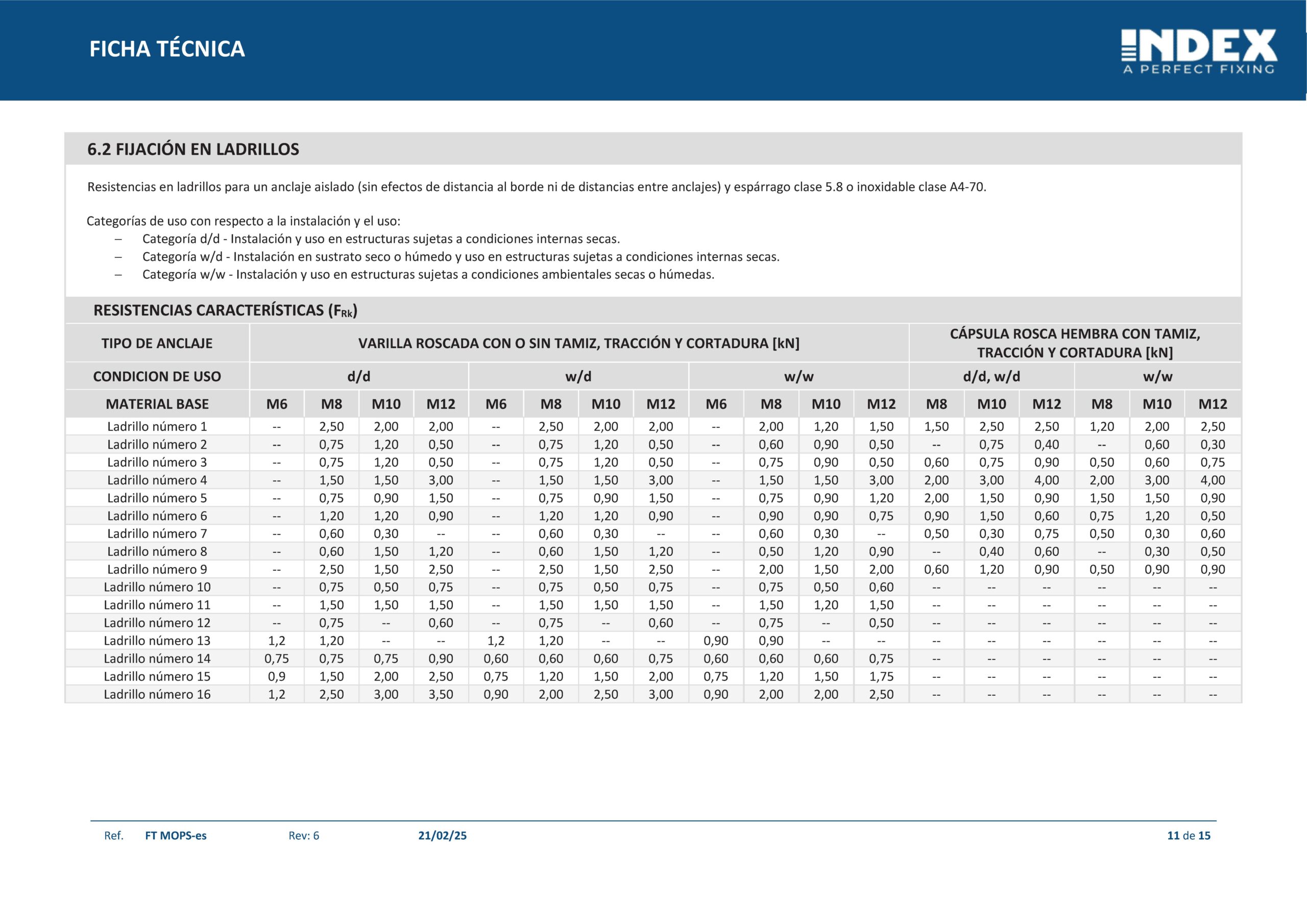1307x924 pixels.
Task: Click the Ladrillo número 12 row label
Action: click(x=157, y=623)
